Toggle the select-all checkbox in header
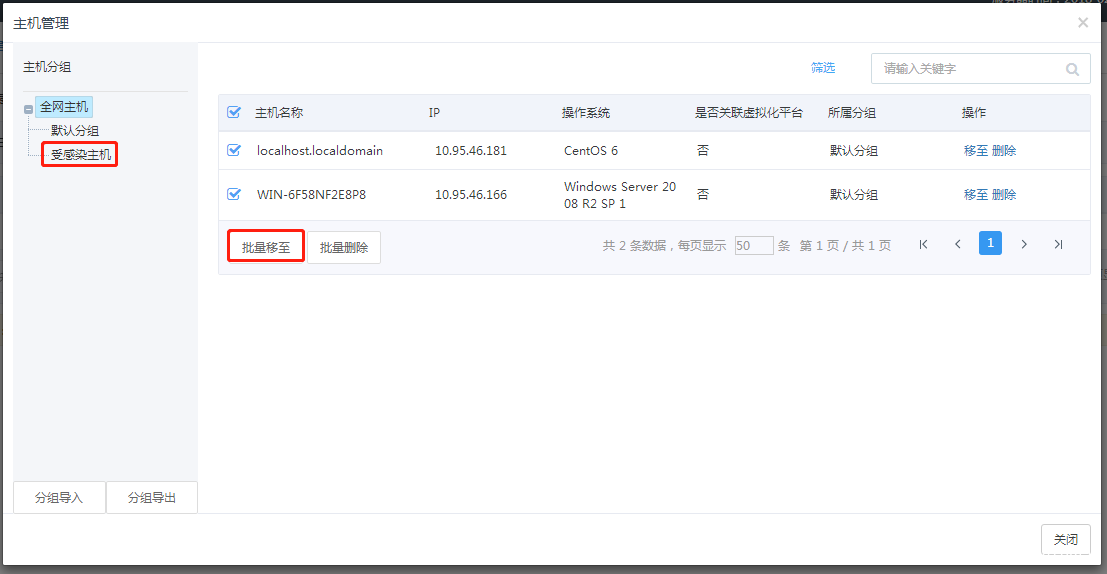Screen dimensions: 1107x574 pos(234,112)
